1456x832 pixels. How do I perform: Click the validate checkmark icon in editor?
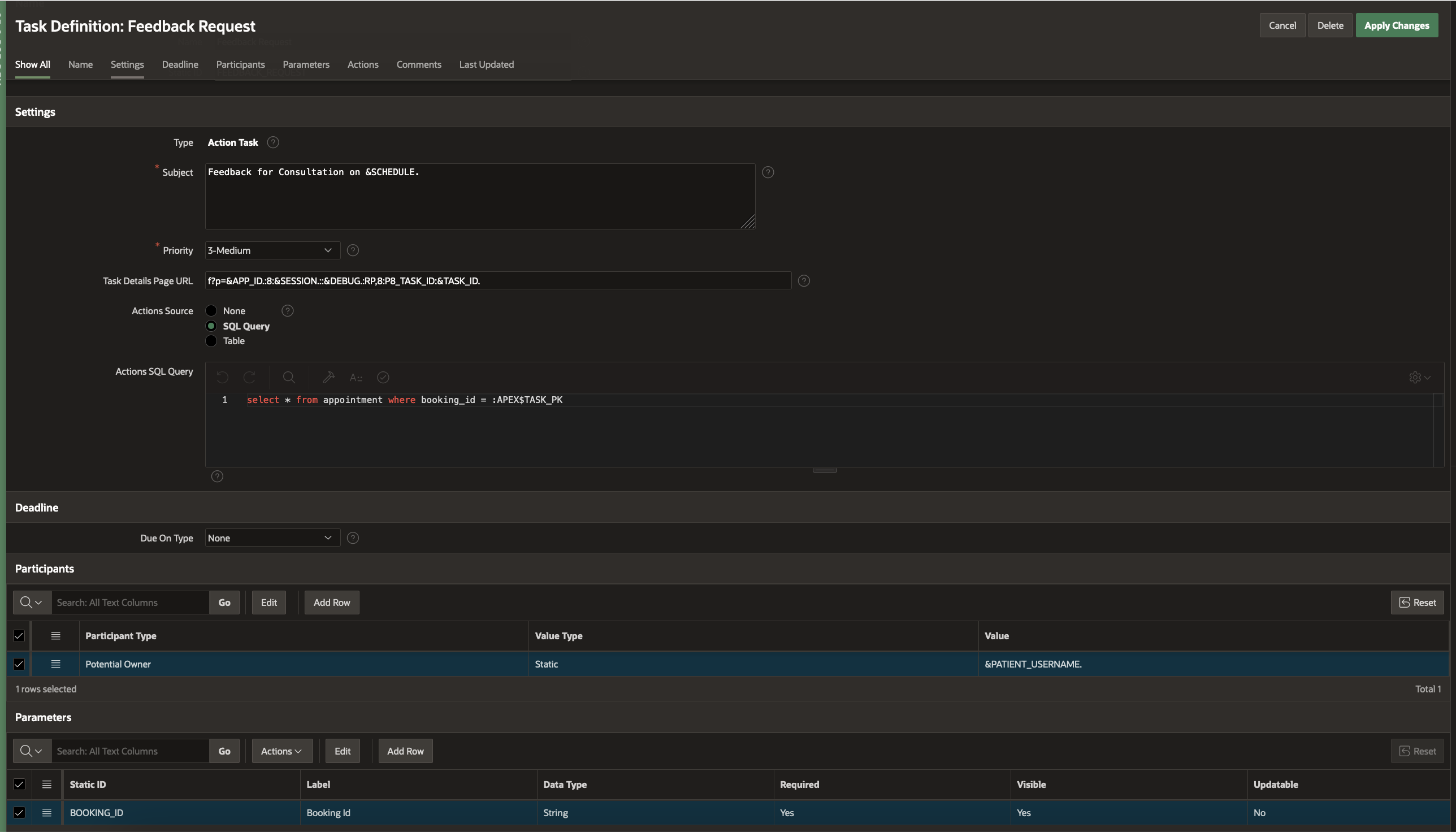tap(383, 377)
